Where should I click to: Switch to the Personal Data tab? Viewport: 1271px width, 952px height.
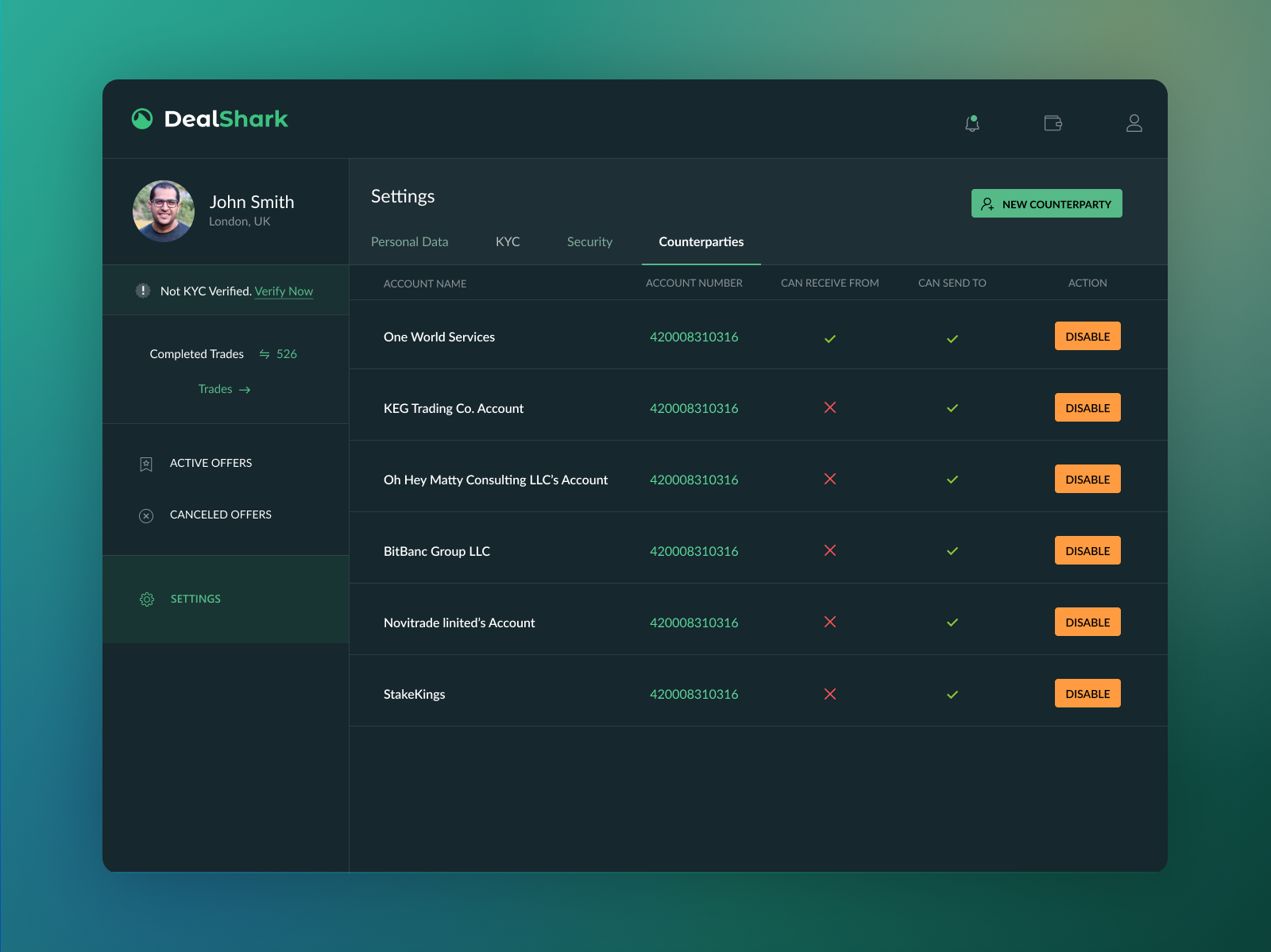(410, 241)
